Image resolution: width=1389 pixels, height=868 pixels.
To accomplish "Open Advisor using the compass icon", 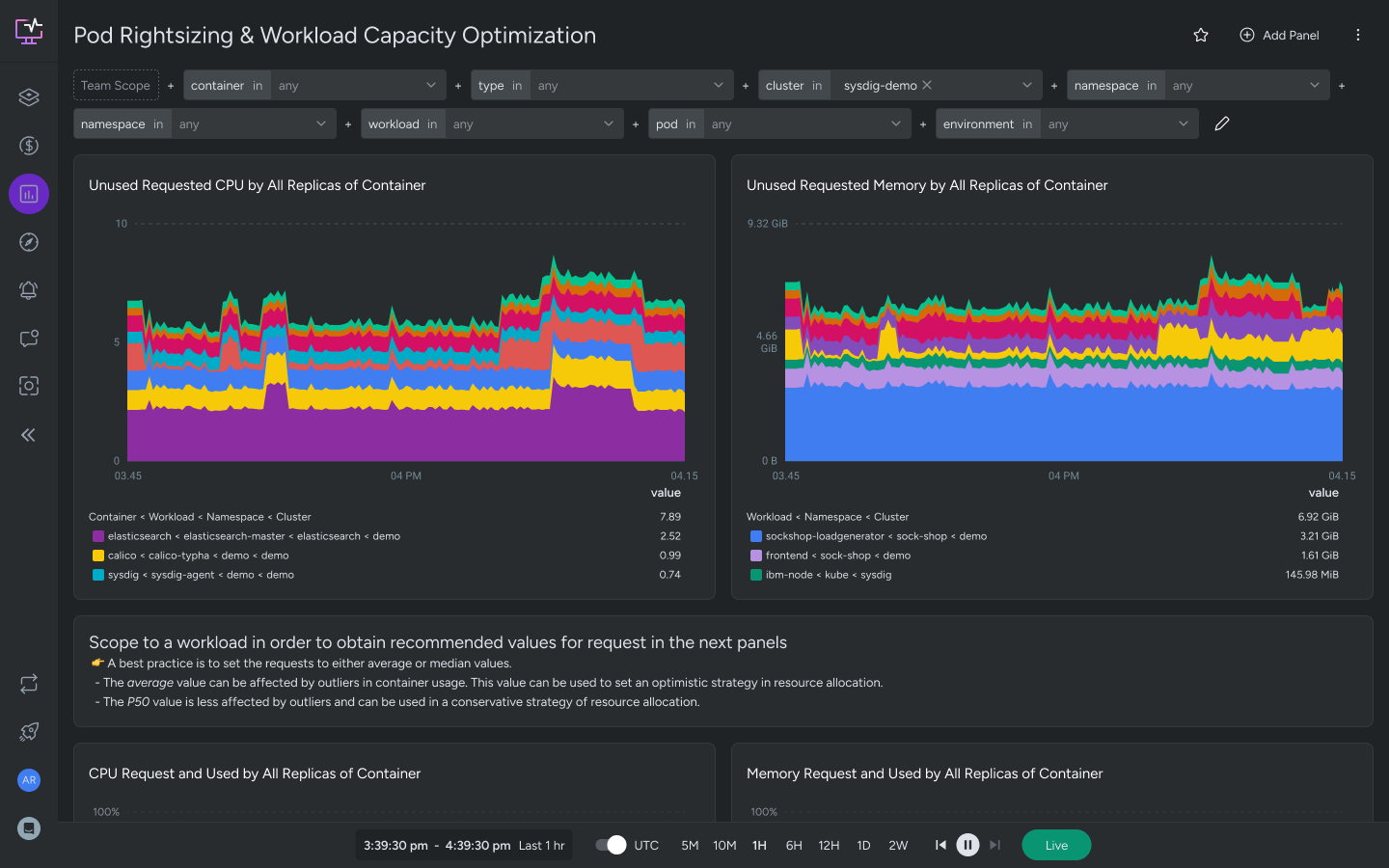I will [x=29, y=242].
